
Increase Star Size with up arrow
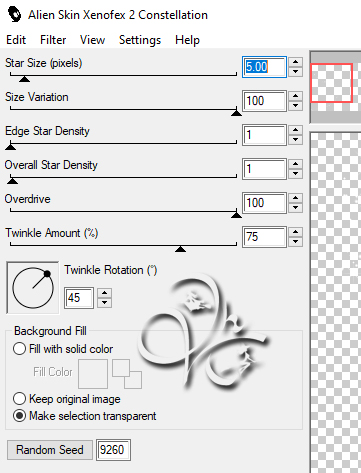[x=296, y=62]
